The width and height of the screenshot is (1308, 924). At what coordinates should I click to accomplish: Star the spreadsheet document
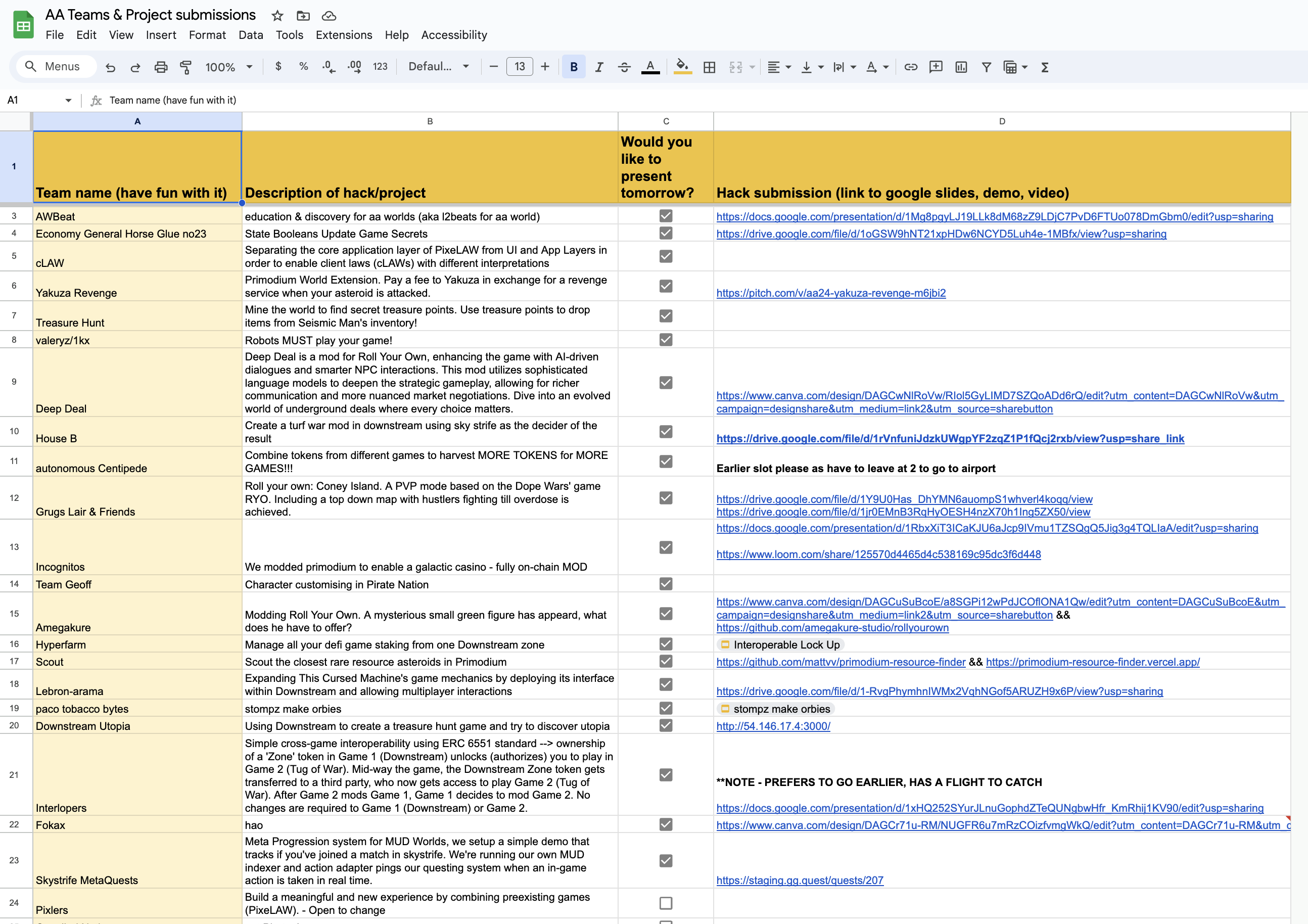tap(277, 15)
